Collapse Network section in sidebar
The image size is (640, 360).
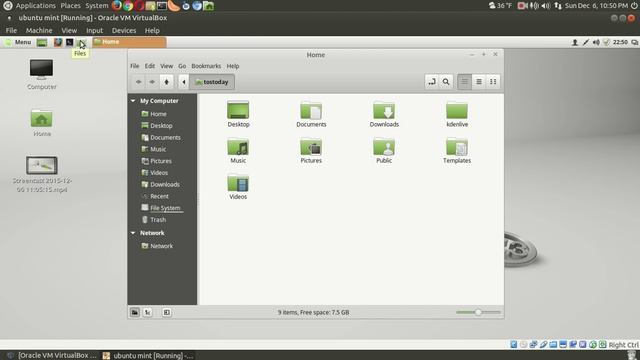133,233
